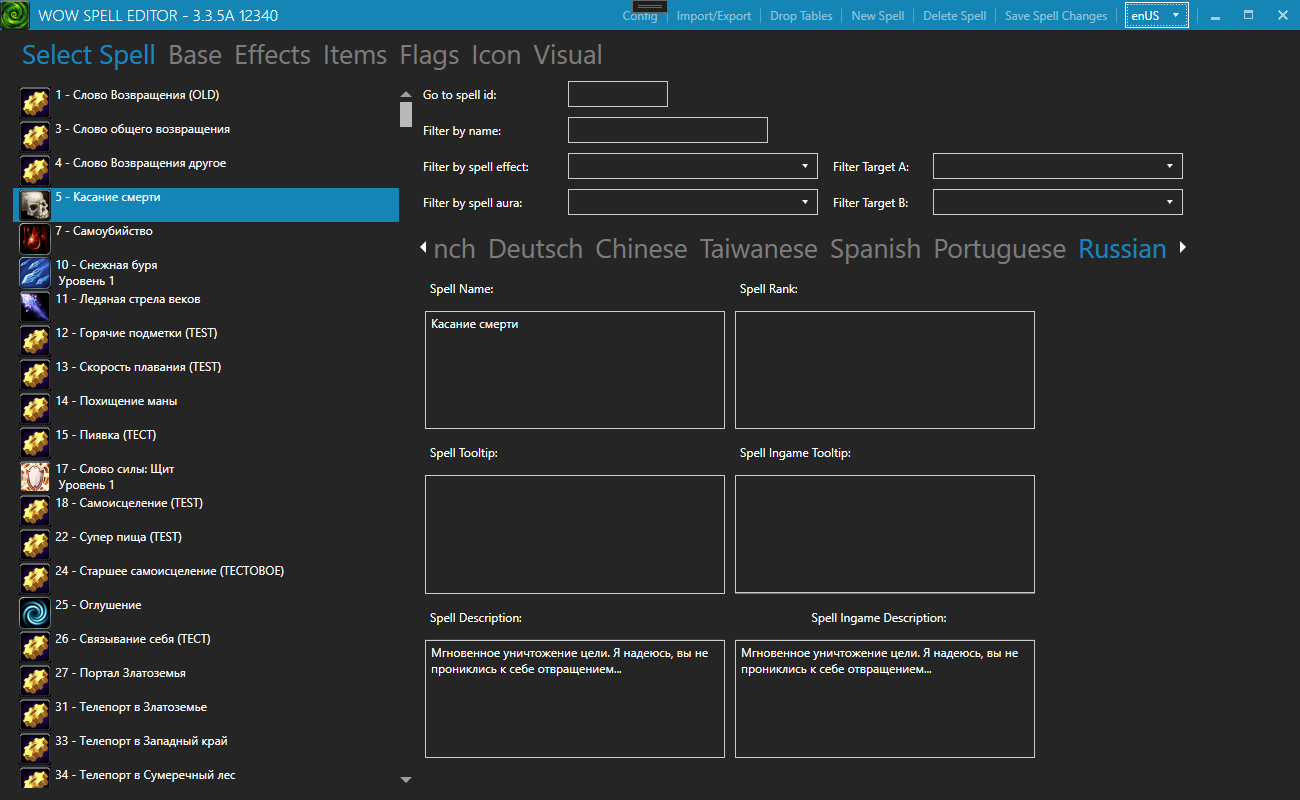
Task: Open the Visual tab
Action: 568,55
